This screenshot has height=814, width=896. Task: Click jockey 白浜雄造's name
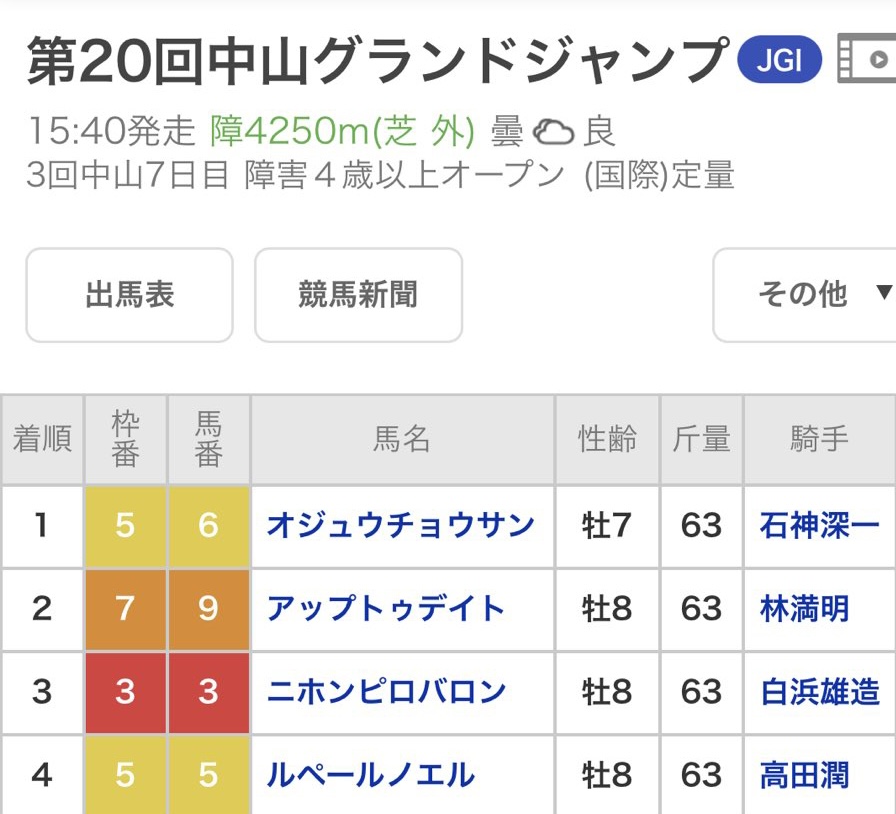tap(820, 691)
